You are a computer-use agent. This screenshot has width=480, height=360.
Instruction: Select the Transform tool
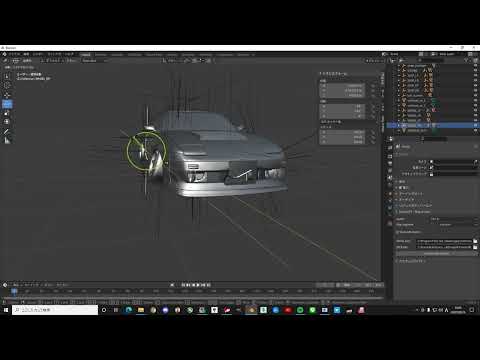[7, 122]
